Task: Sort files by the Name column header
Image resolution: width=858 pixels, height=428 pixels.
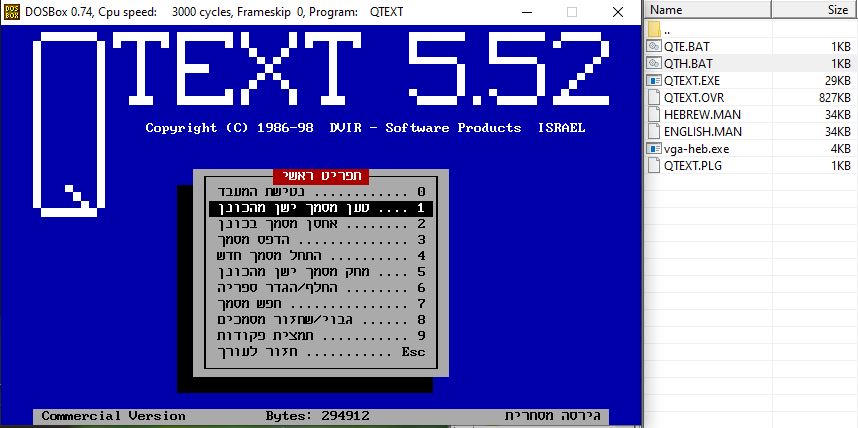Action: pyautogui.click(x=708, y=9)
